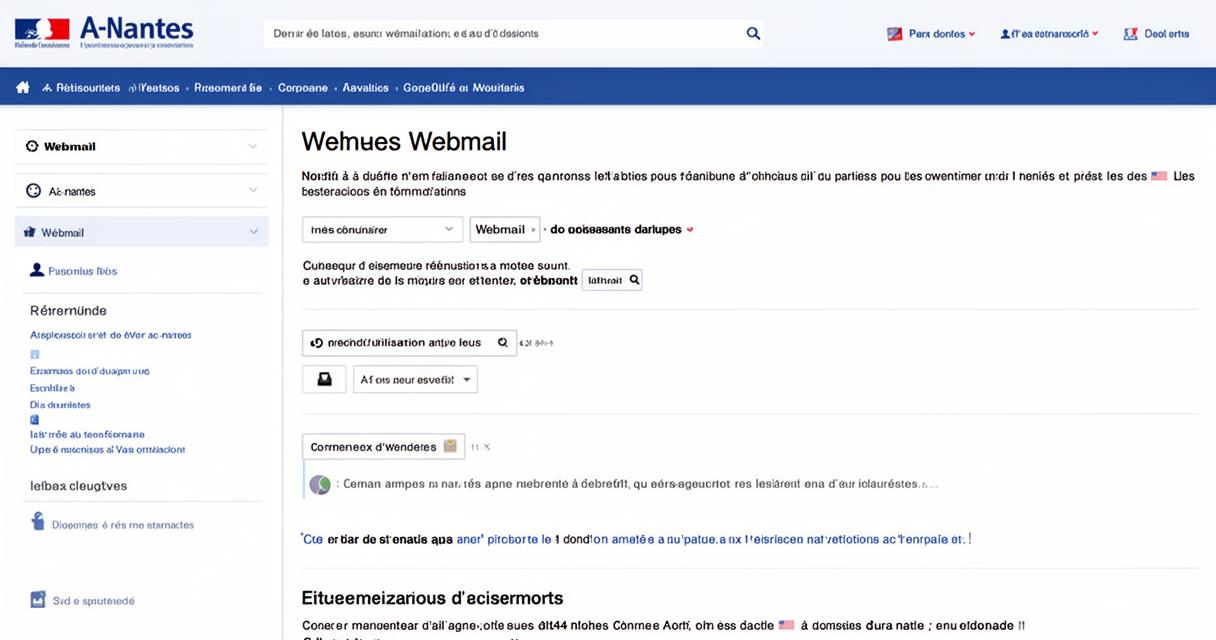Click the magnifier icon in the lathrait box

[633, 281]
